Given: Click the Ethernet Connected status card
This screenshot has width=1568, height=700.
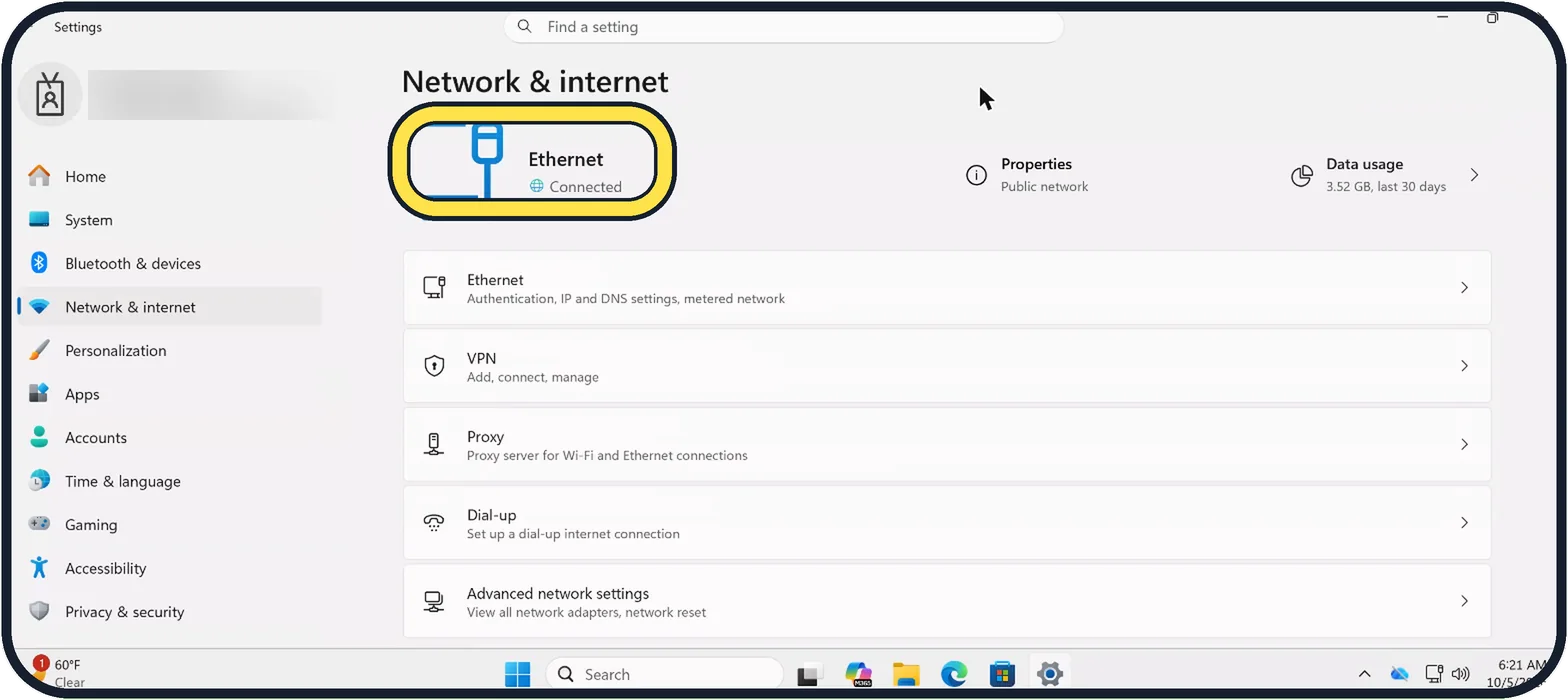Looking at the screenshot, I should (533, 161).
